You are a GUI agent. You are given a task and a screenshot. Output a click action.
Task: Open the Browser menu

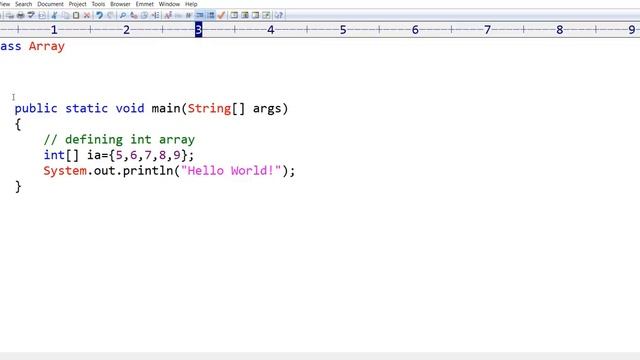[120, 4]
